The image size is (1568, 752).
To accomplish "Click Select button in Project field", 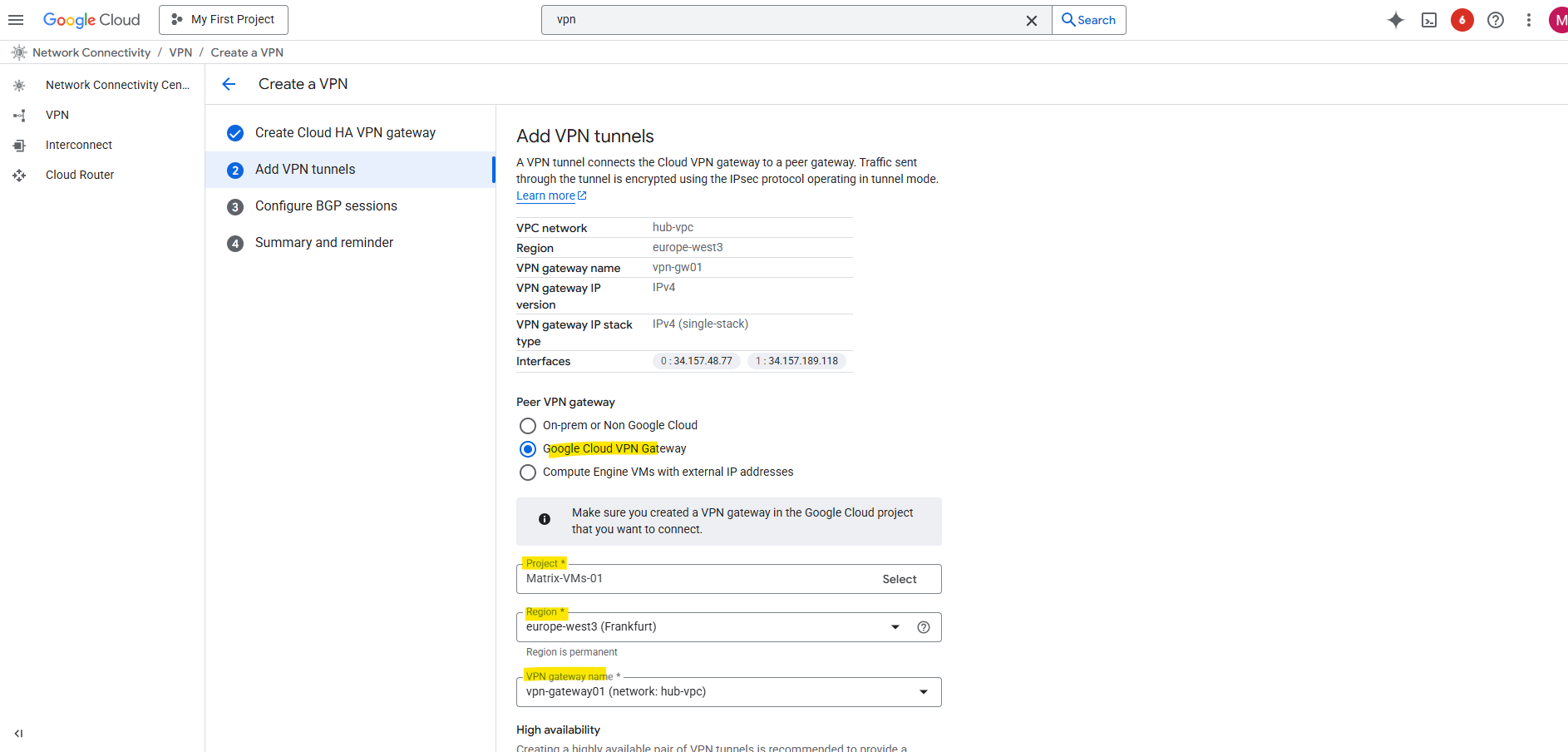I will (x=899, y=579).
